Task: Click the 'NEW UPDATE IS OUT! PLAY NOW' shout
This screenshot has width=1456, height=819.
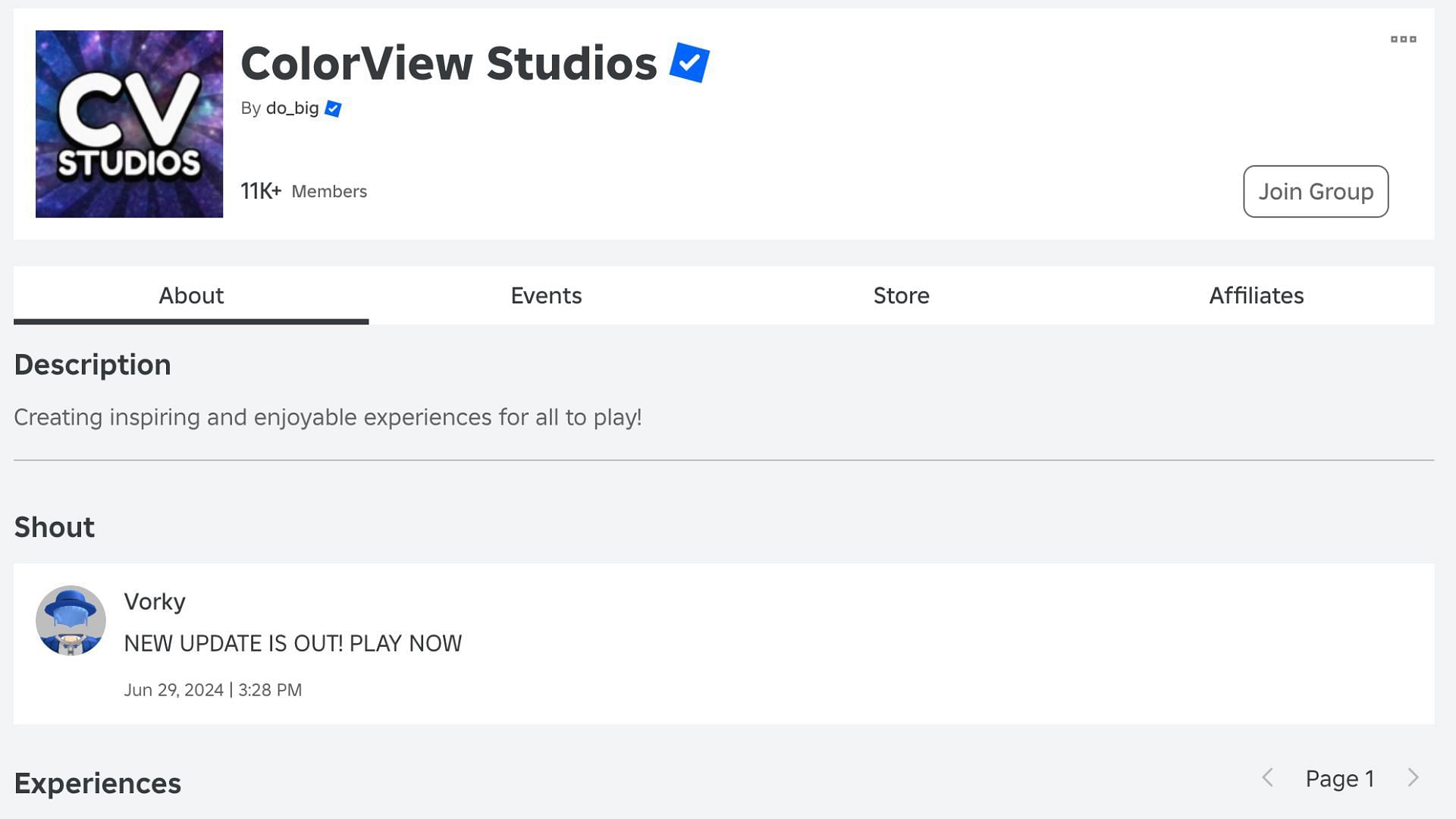Action: coord(293,643)
